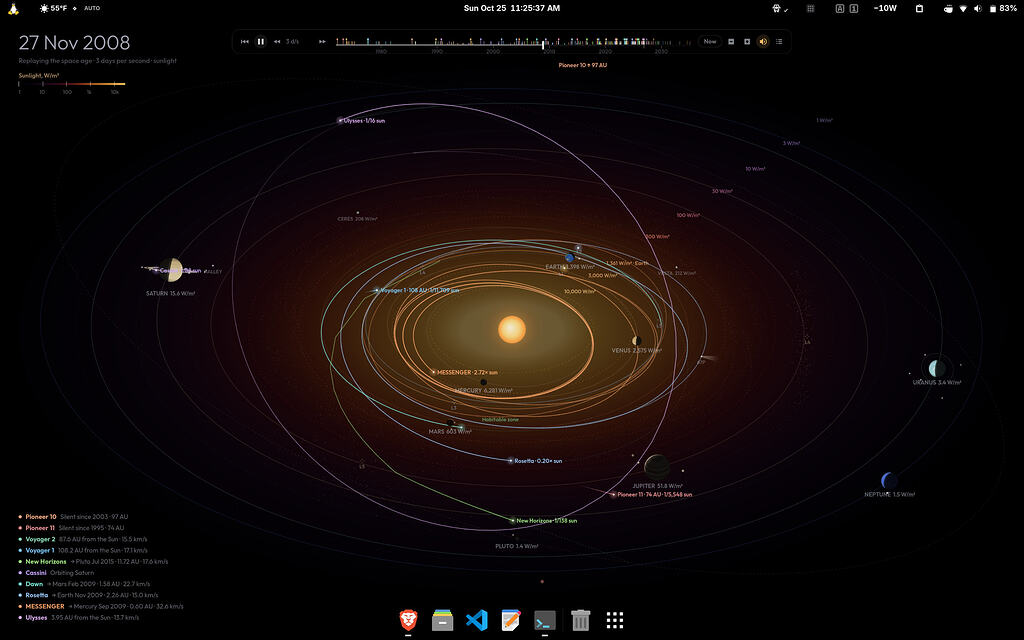Screen dimensions: 1024x640
Task: Click the Venus planet icon
Action: tap(636, 341)
